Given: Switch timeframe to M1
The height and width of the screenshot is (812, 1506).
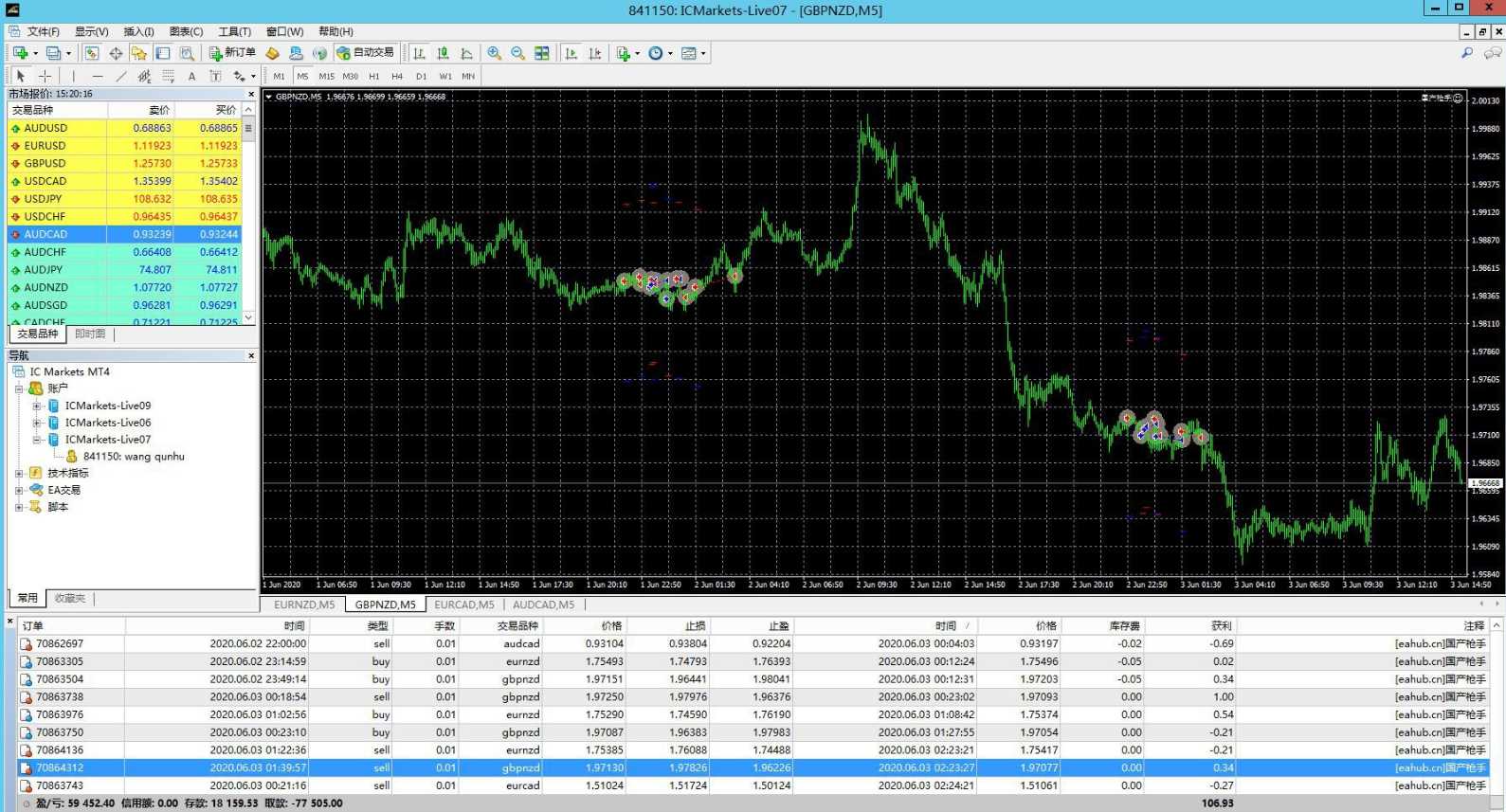Looking at the screenshot, I should tap(279, 76).
